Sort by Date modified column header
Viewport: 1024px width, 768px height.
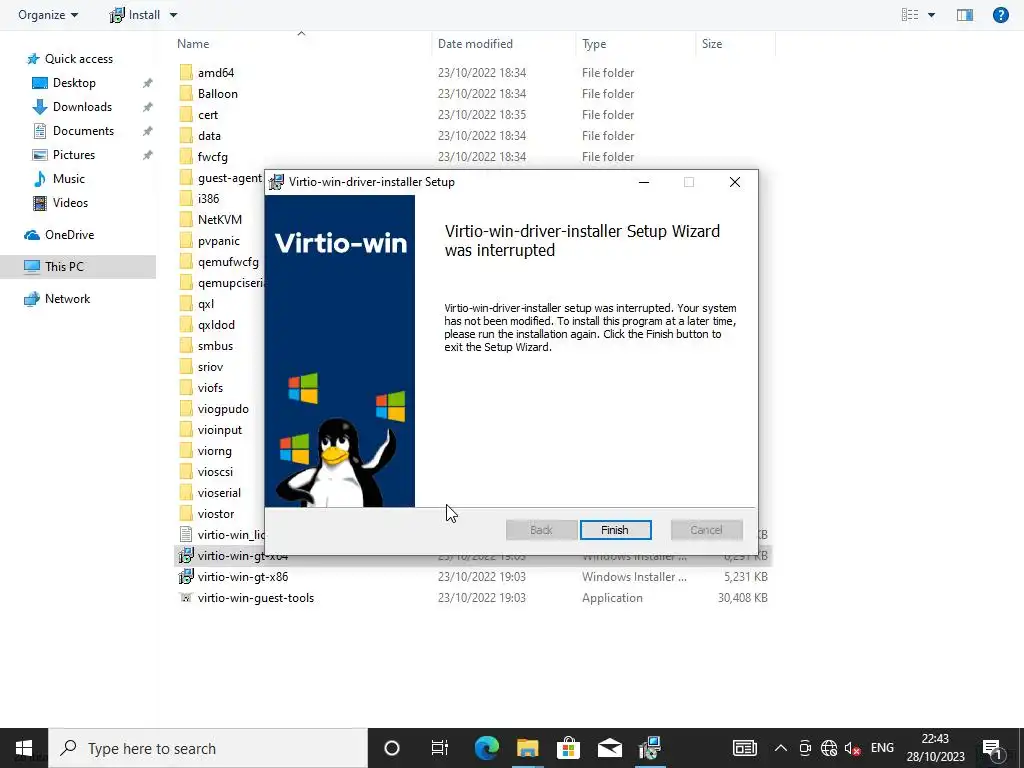pyautogui.click(x=475, y=44)
